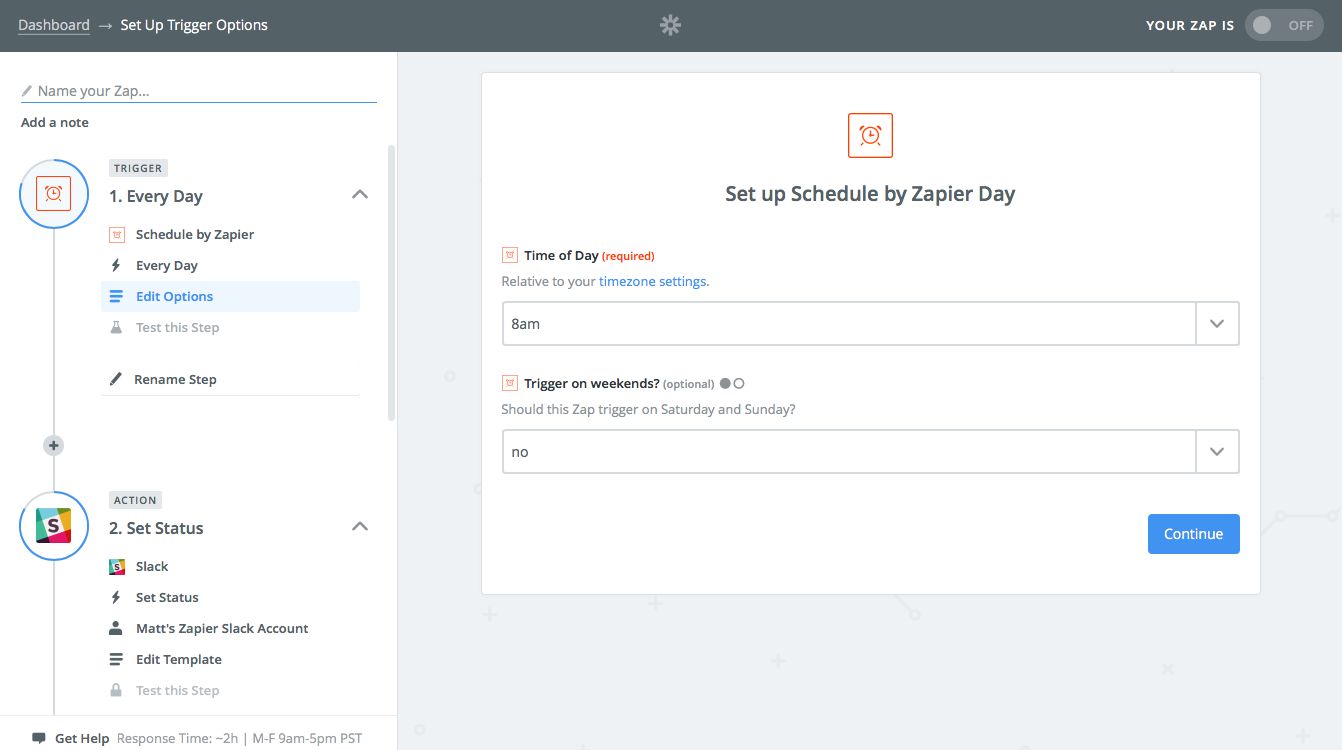
Task: Click the person icon for Slack Account
Action: pyautogui.click(x=116, y=628)
